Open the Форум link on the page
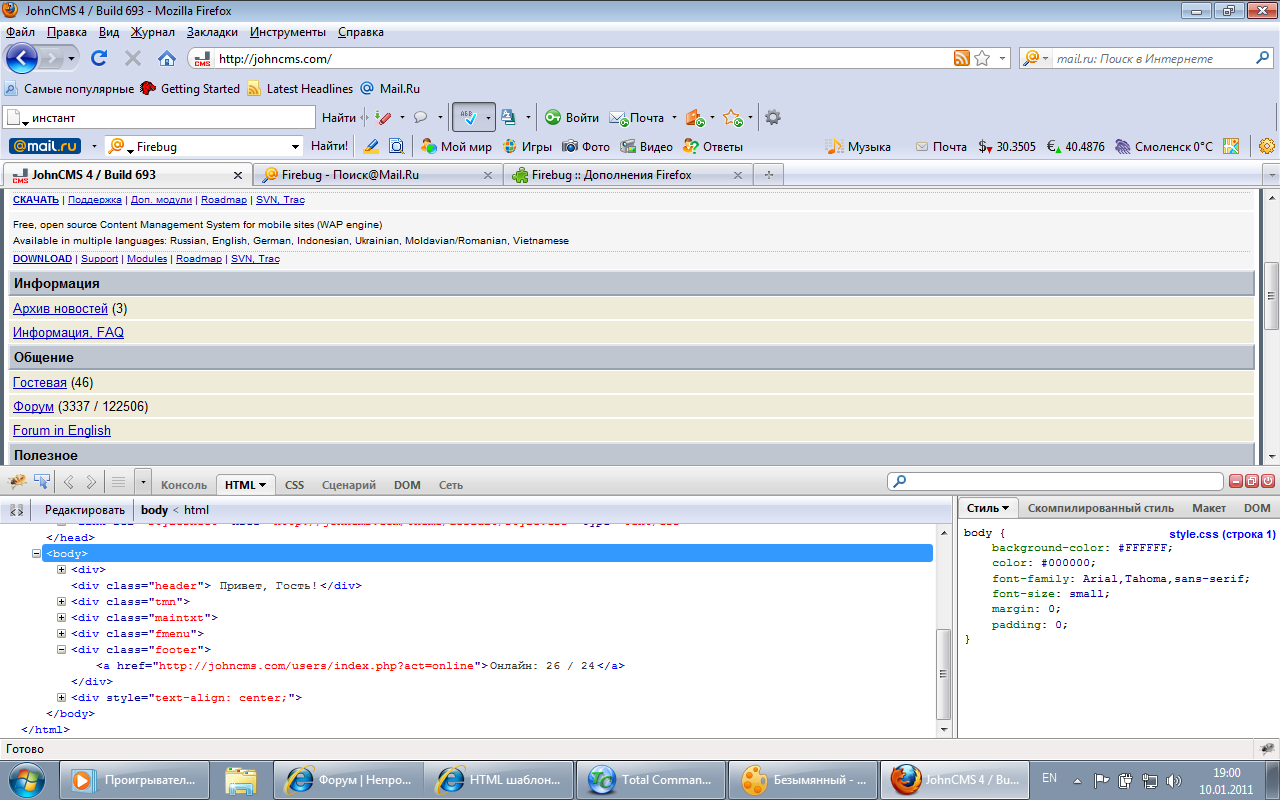 pos(33,406)
